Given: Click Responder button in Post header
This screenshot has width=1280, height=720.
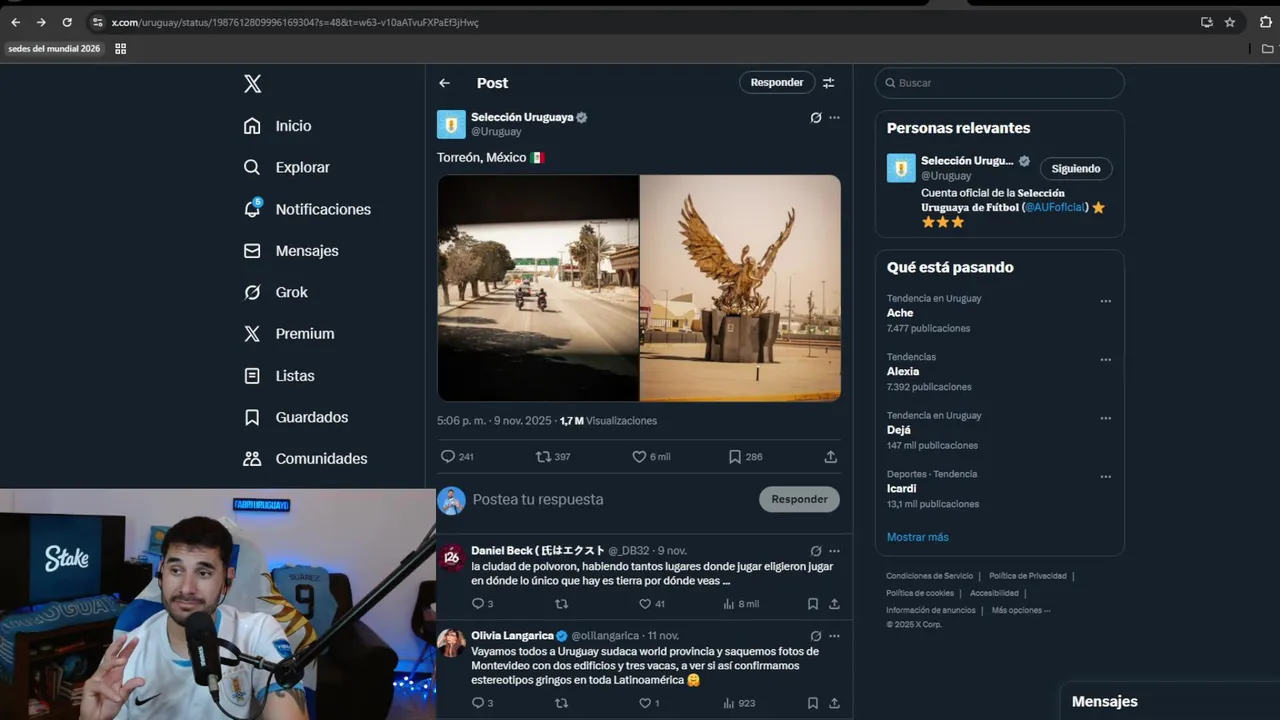Looking at the screenshot, I should 776,83.
